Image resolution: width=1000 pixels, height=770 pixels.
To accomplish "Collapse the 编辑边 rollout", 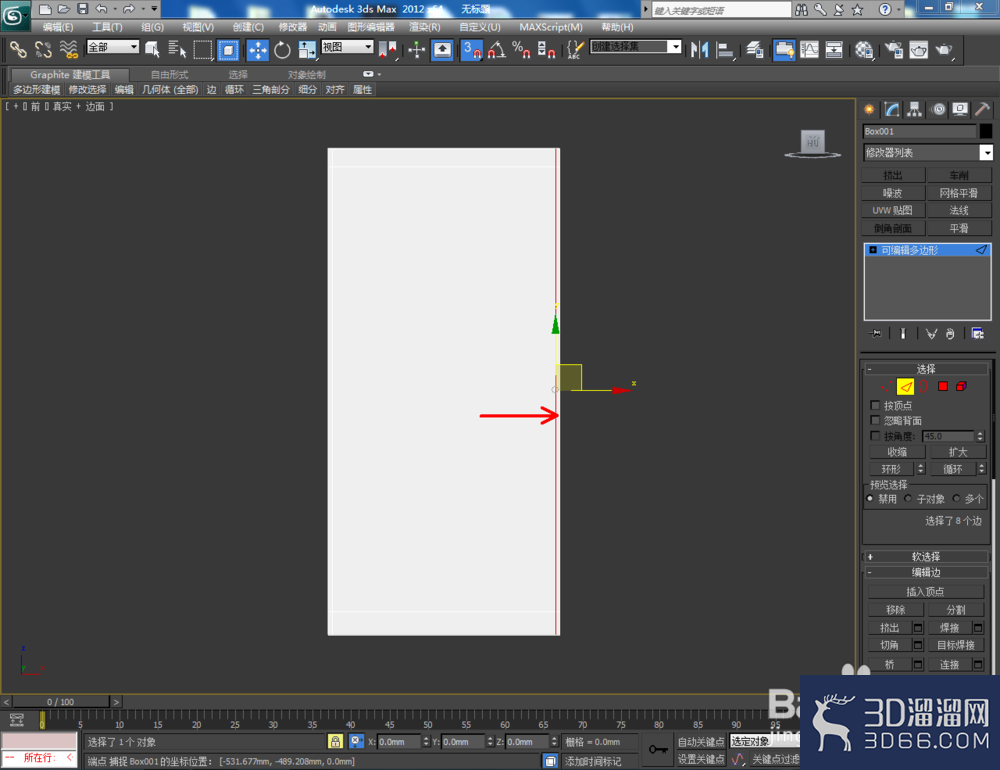I will click(x=925, y=572).
